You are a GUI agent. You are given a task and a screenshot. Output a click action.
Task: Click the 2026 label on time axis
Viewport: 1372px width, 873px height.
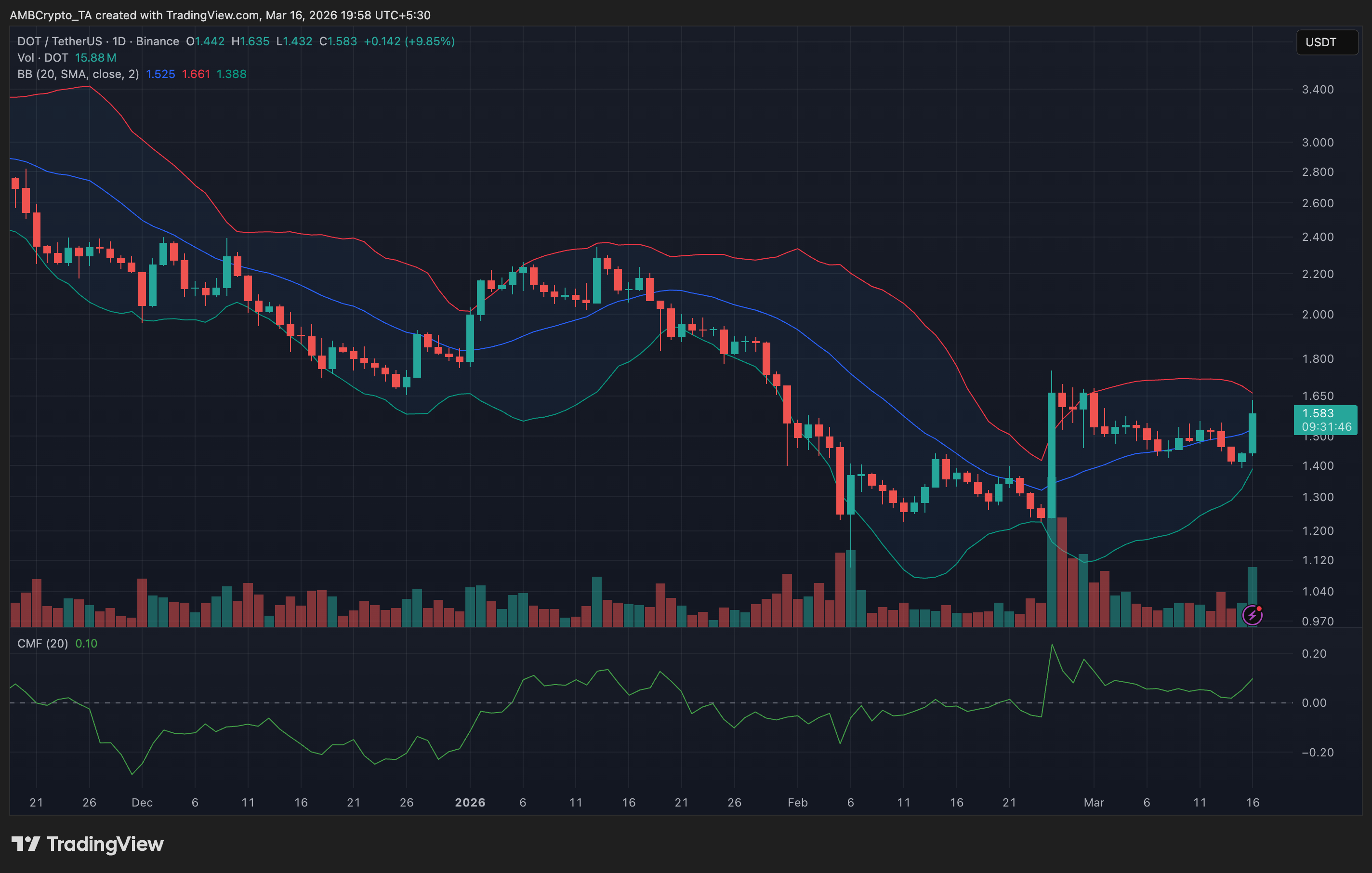[470, 802]
